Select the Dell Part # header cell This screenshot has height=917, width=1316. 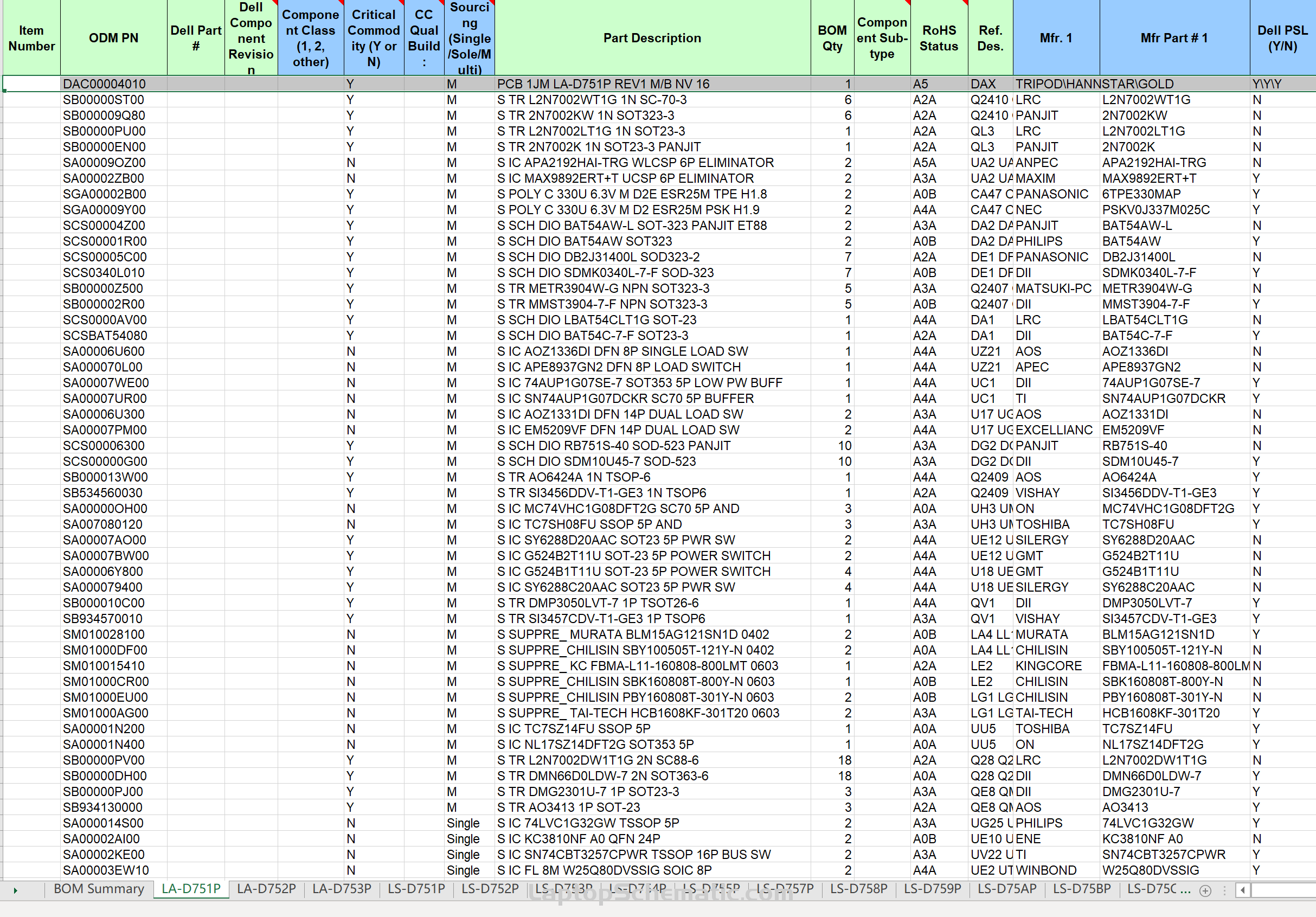pyautogui.click(x=196, y=38)
